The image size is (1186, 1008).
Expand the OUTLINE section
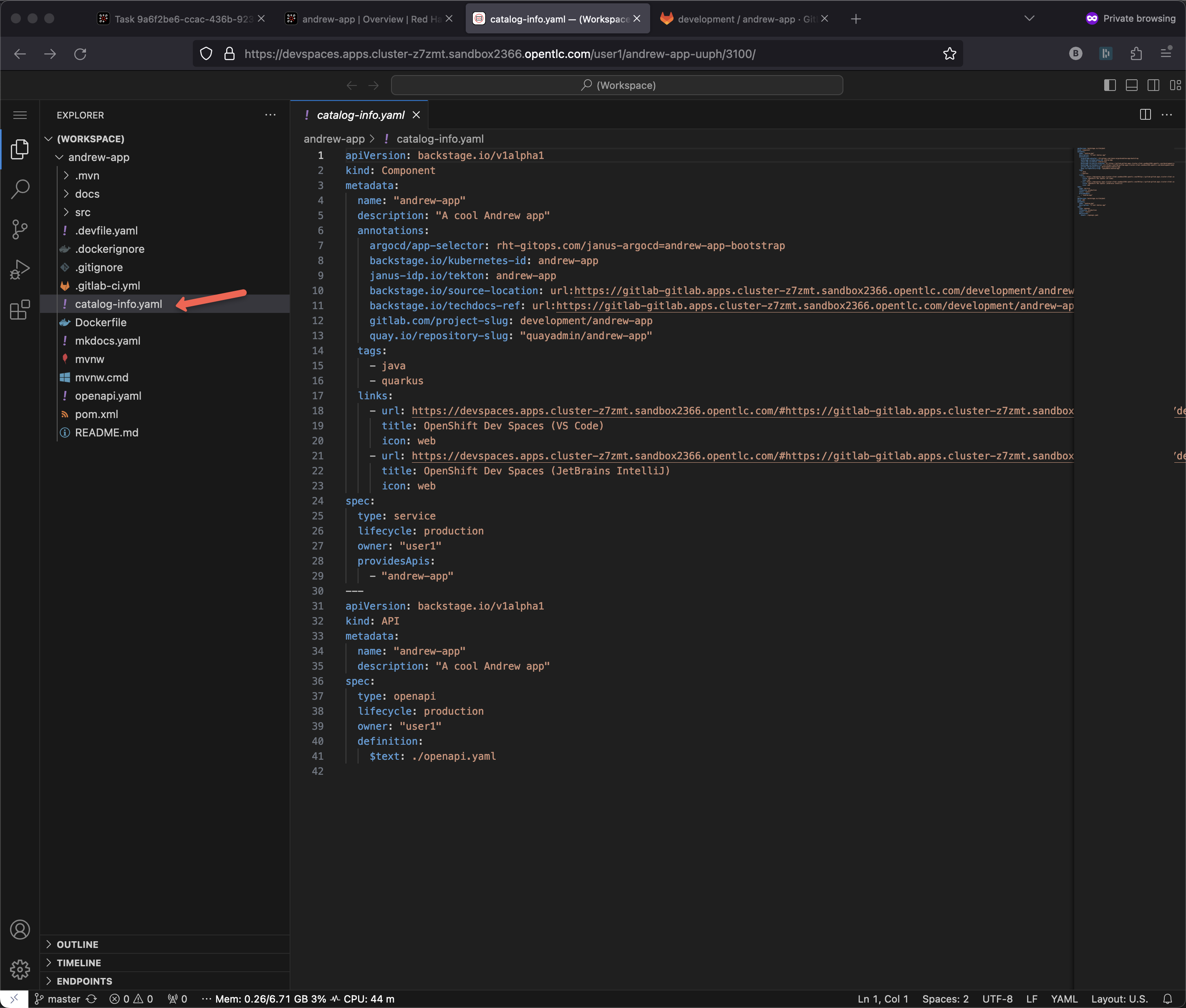click(x=77, y=945)
